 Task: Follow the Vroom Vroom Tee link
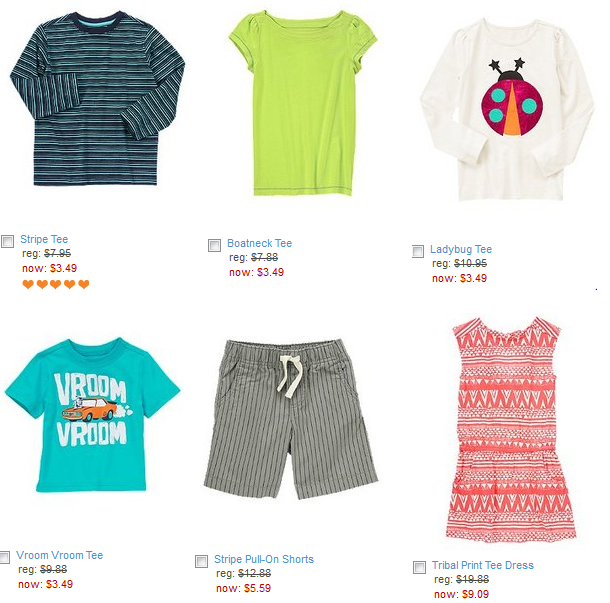[x=60, y=556]
